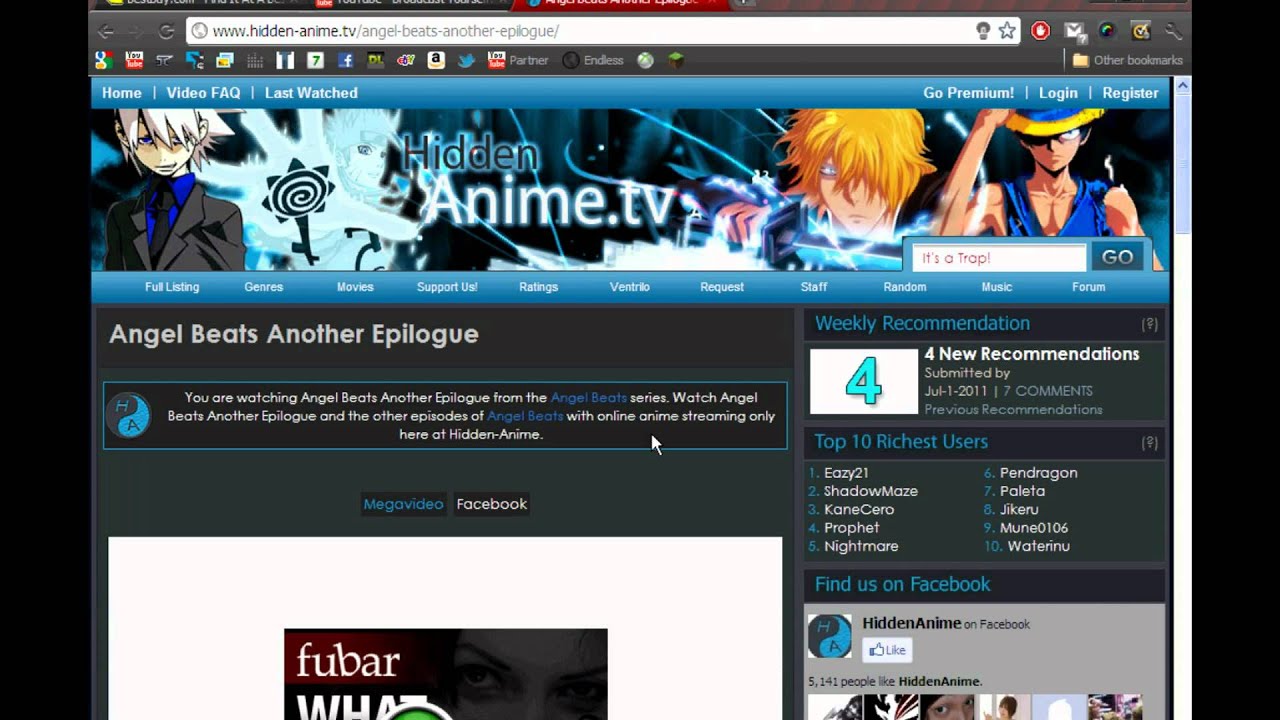Switch to the BestBuy.com browser tab
The height and width of the screenshot is (720, 1280).
point(200,3)
